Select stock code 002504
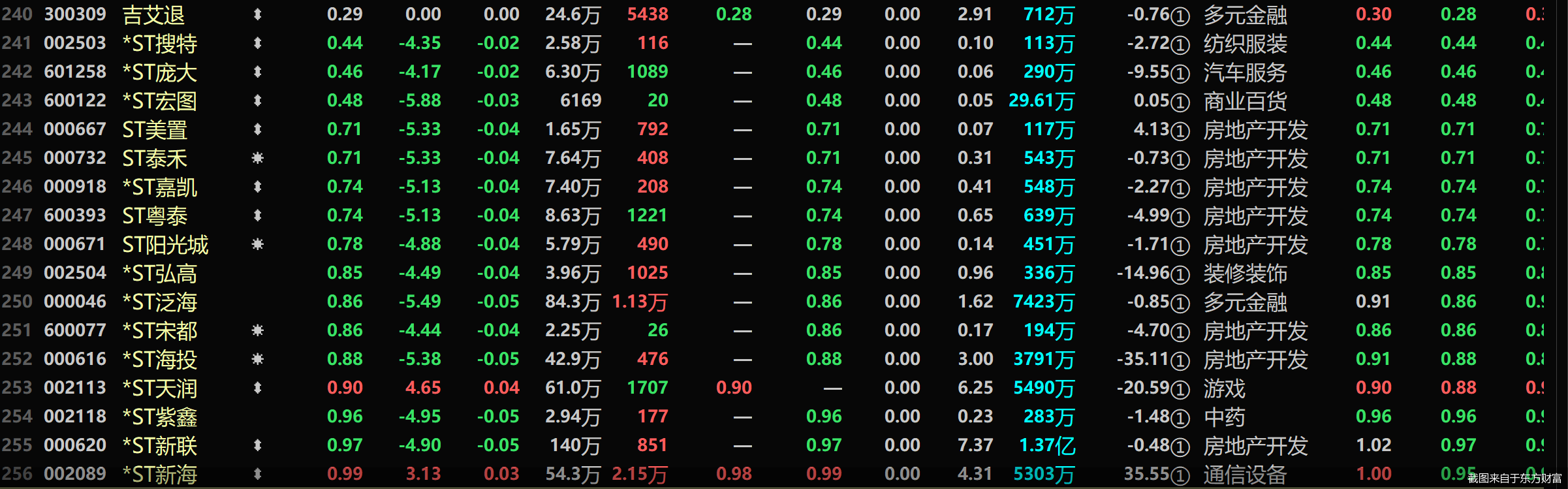The image size is (1568, 489). pyautogui.click(x=75, y=273)
